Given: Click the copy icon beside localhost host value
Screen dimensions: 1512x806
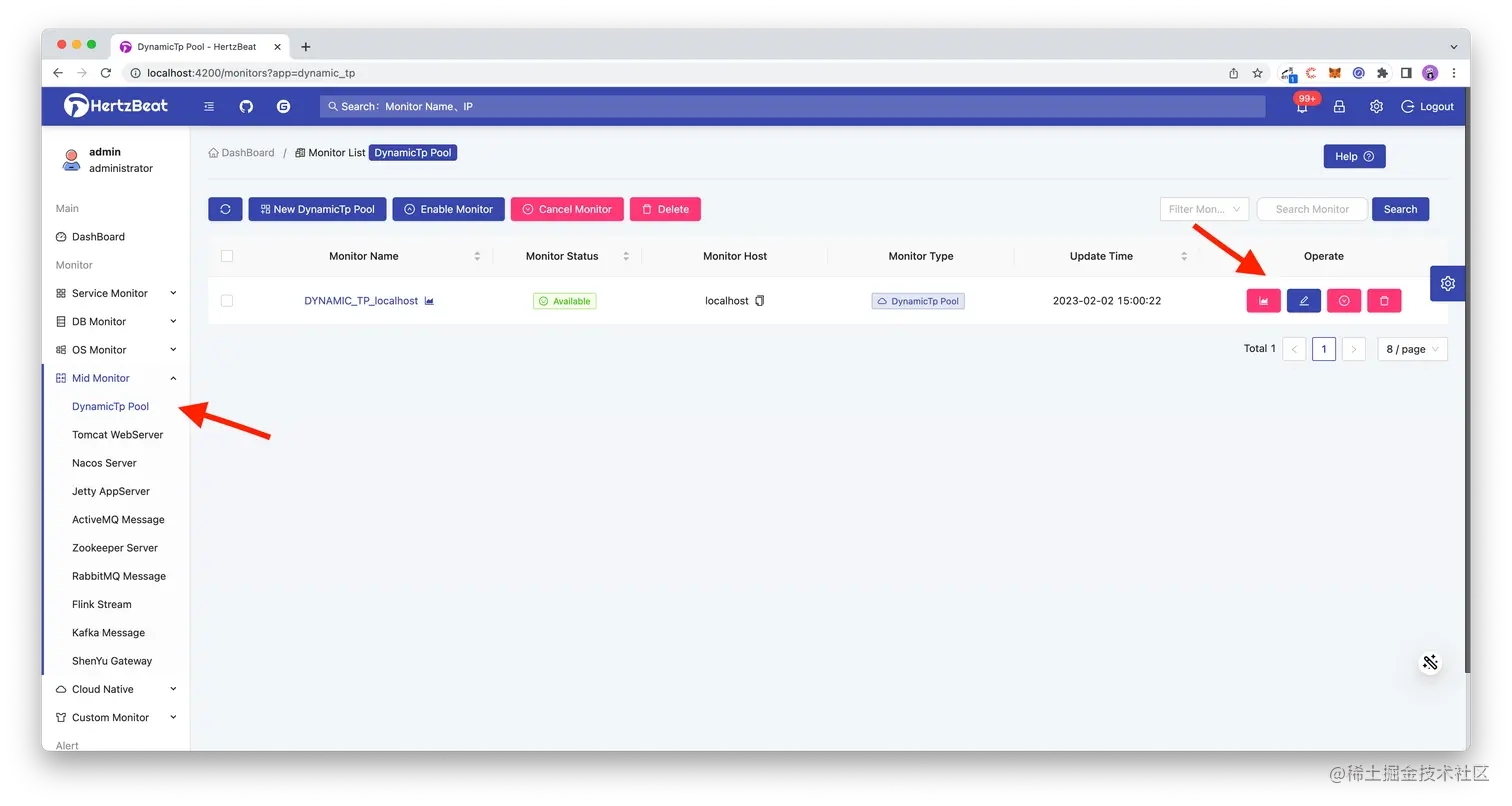Looking at the screenshot, I should (760, 300).
